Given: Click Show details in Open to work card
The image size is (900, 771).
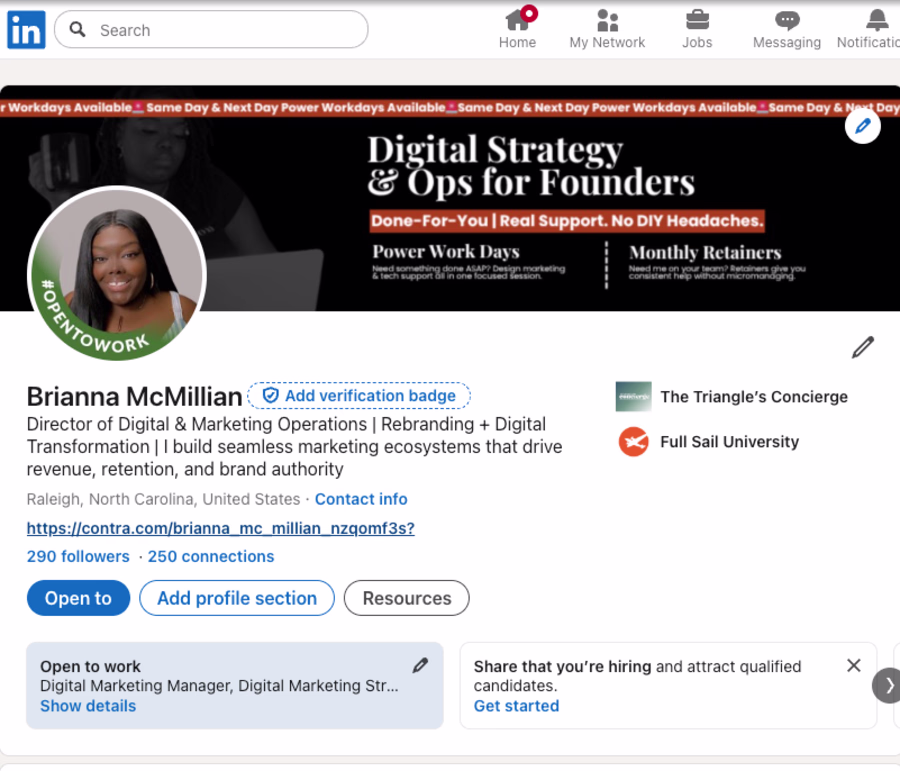Looking at the screenshot, I should [88, 706].
